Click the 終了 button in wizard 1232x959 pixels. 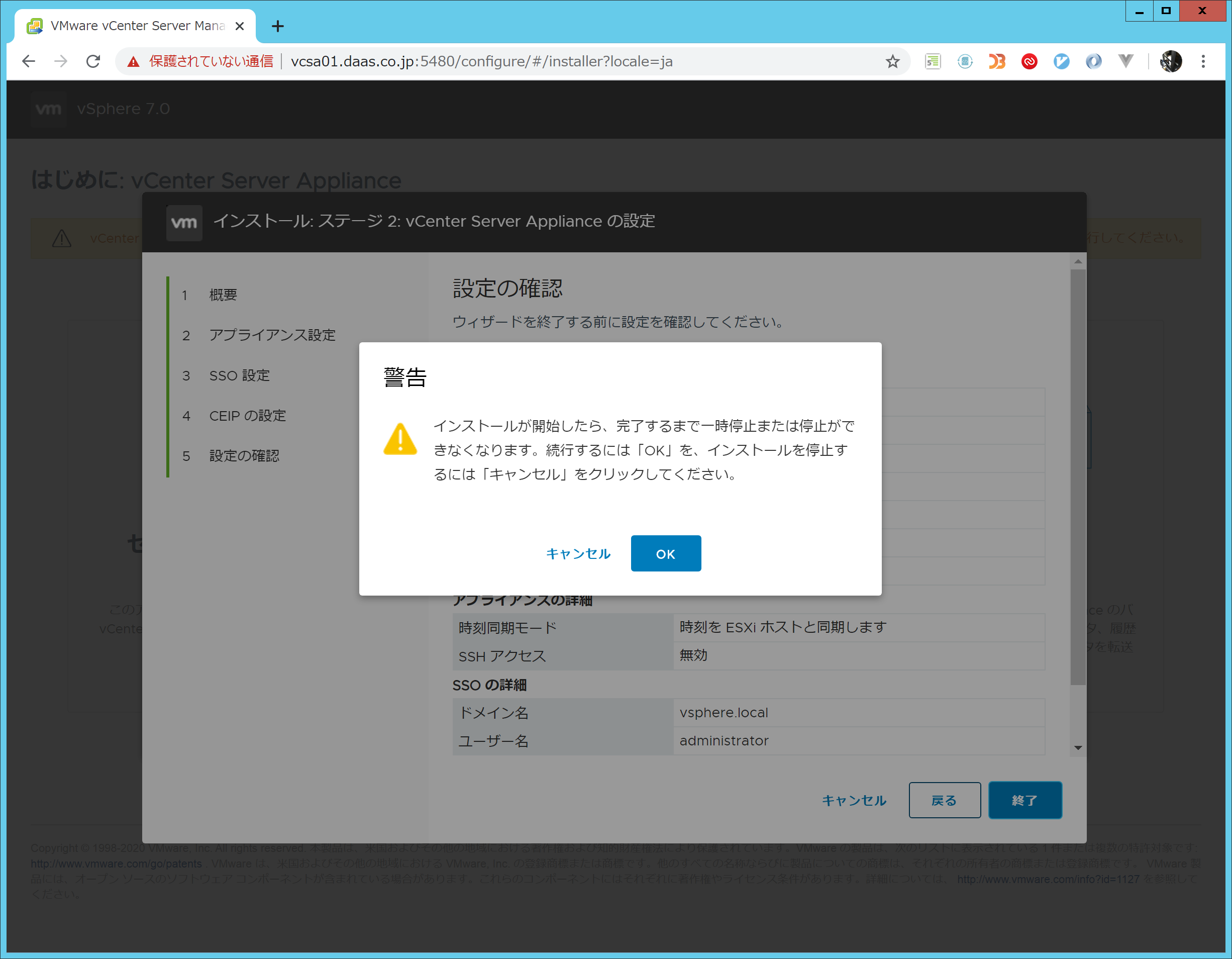click(x=1025, y=800)
